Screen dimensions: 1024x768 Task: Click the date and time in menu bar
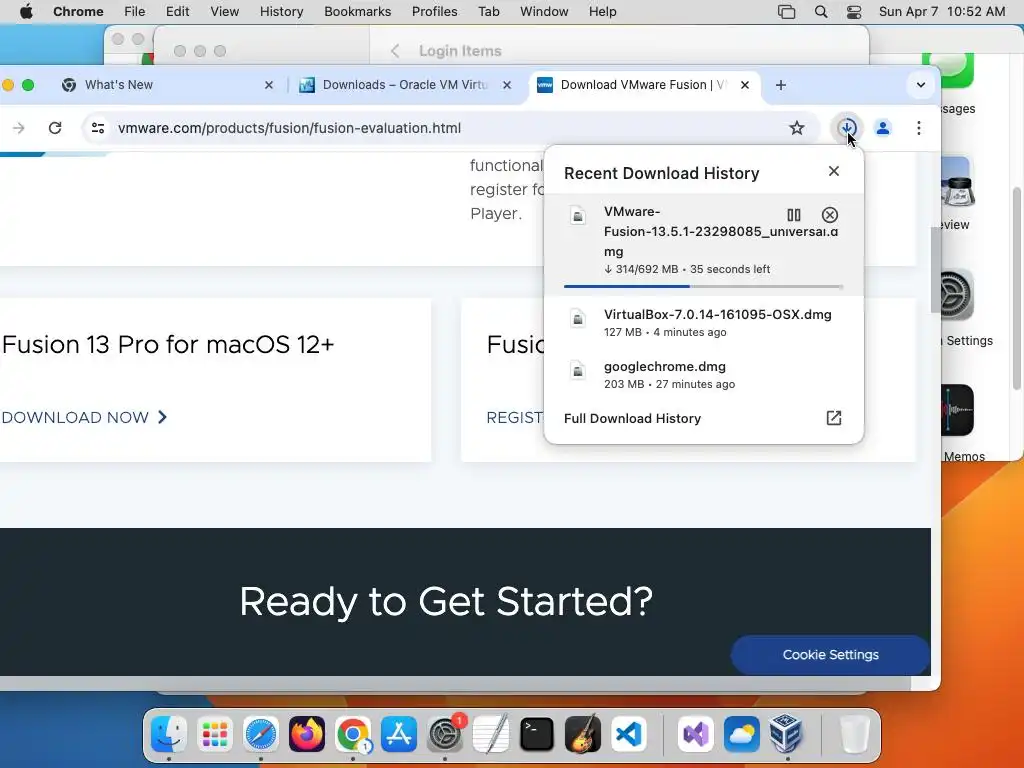(942, 12)
